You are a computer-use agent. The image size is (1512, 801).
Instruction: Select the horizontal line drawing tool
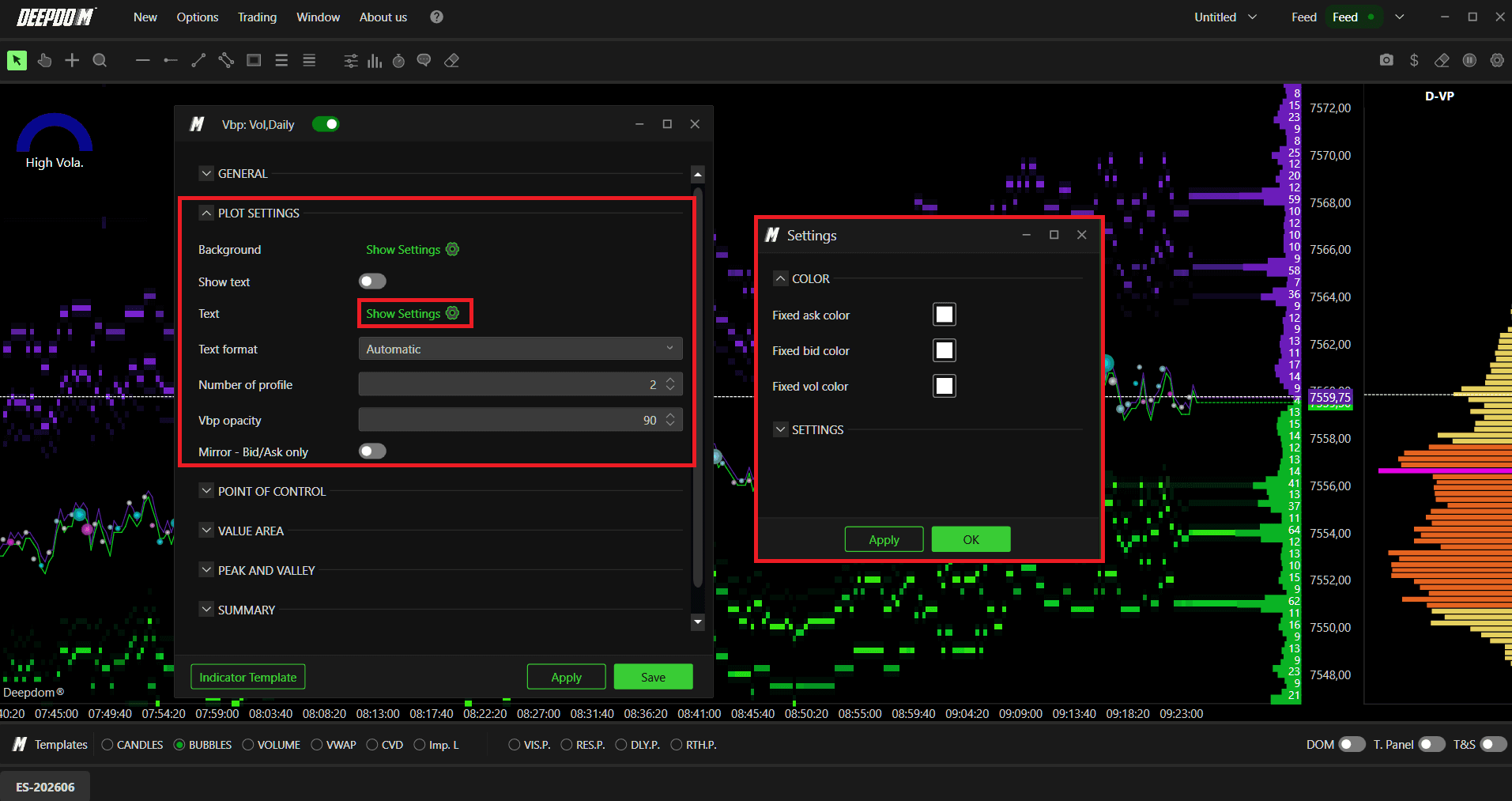point(142,60)
